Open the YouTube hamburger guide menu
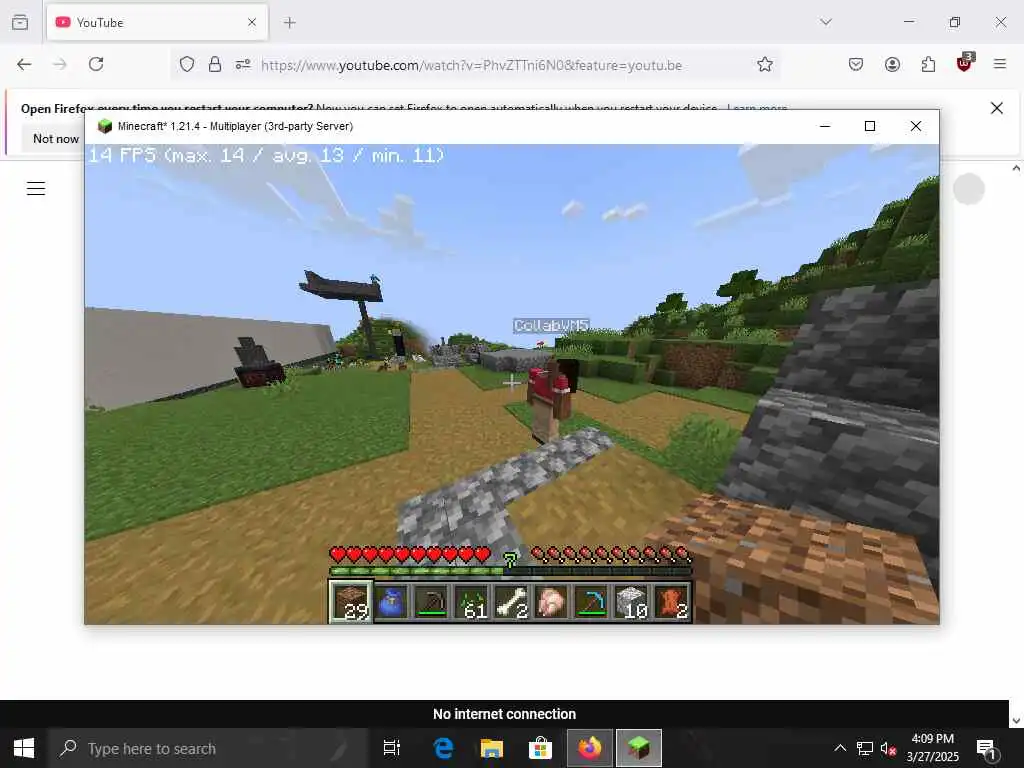Viewport: 1024px width, 768px height. 36,189
